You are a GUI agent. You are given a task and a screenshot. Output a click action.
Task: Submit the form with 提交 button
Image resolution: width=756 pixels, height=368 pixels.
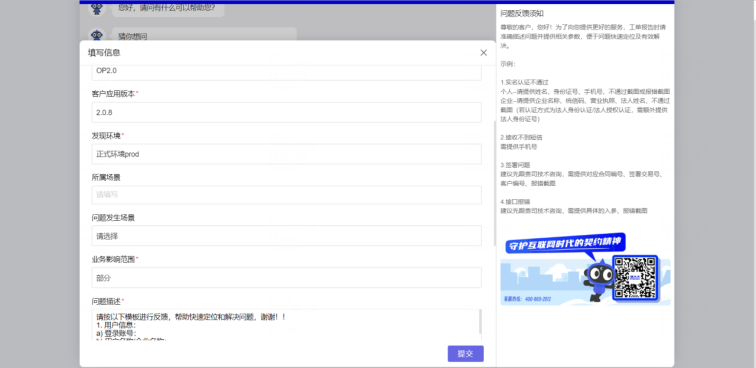[x=465, y=354]
